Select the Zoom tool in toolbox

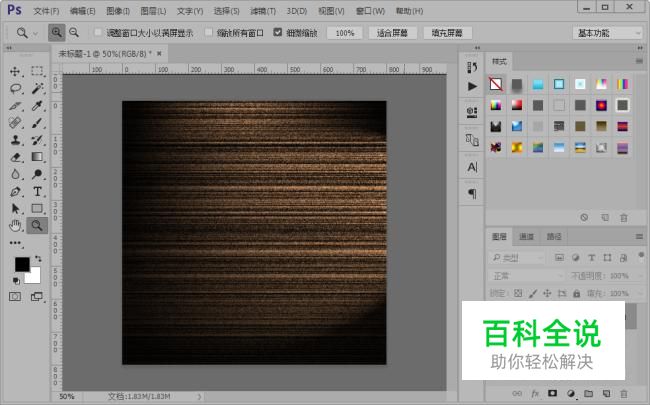(37, 226)
